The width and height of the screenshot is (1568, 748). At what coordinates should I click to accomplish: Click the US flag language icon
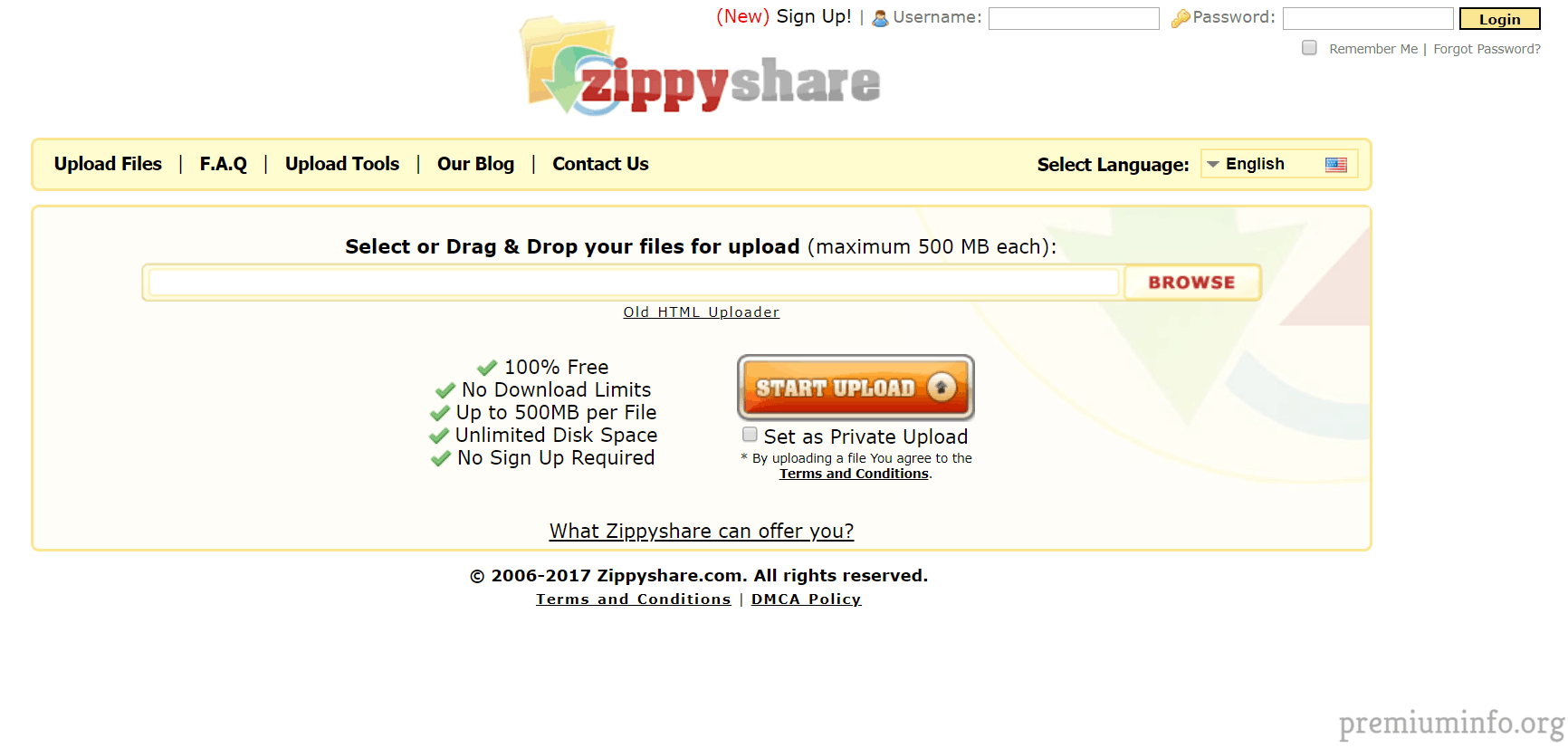[1336, 165]
